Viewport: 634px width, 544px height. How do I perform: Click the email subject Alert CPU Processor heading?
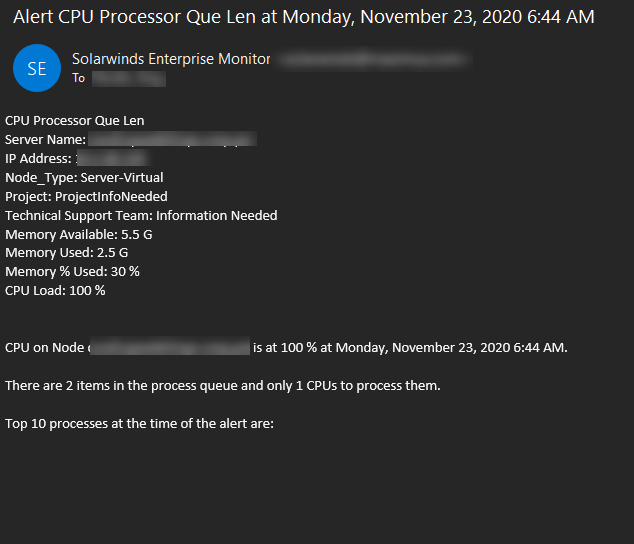pyautogui.click(x=304, y=17)
